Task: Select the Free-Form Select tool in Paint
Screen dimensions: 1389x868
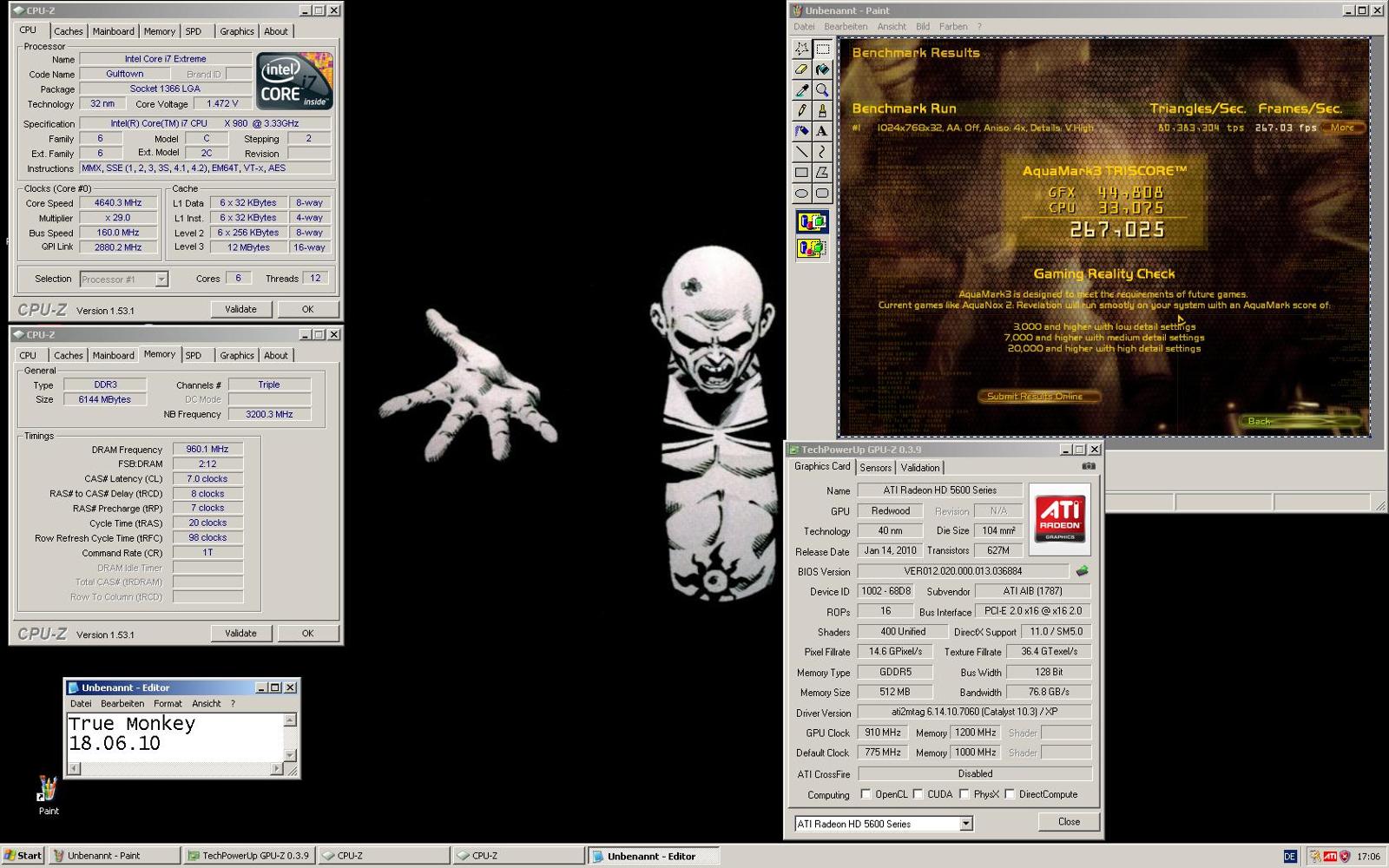Action: pyautogui.click(x=801, y=49)
